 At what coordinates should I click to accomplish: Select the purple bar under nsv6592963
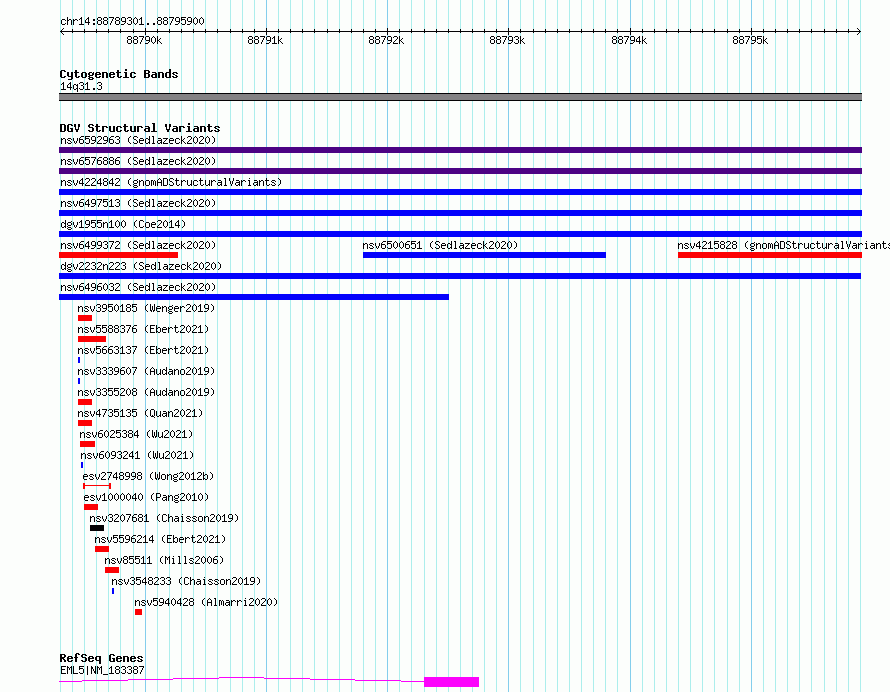click(460, 150)
